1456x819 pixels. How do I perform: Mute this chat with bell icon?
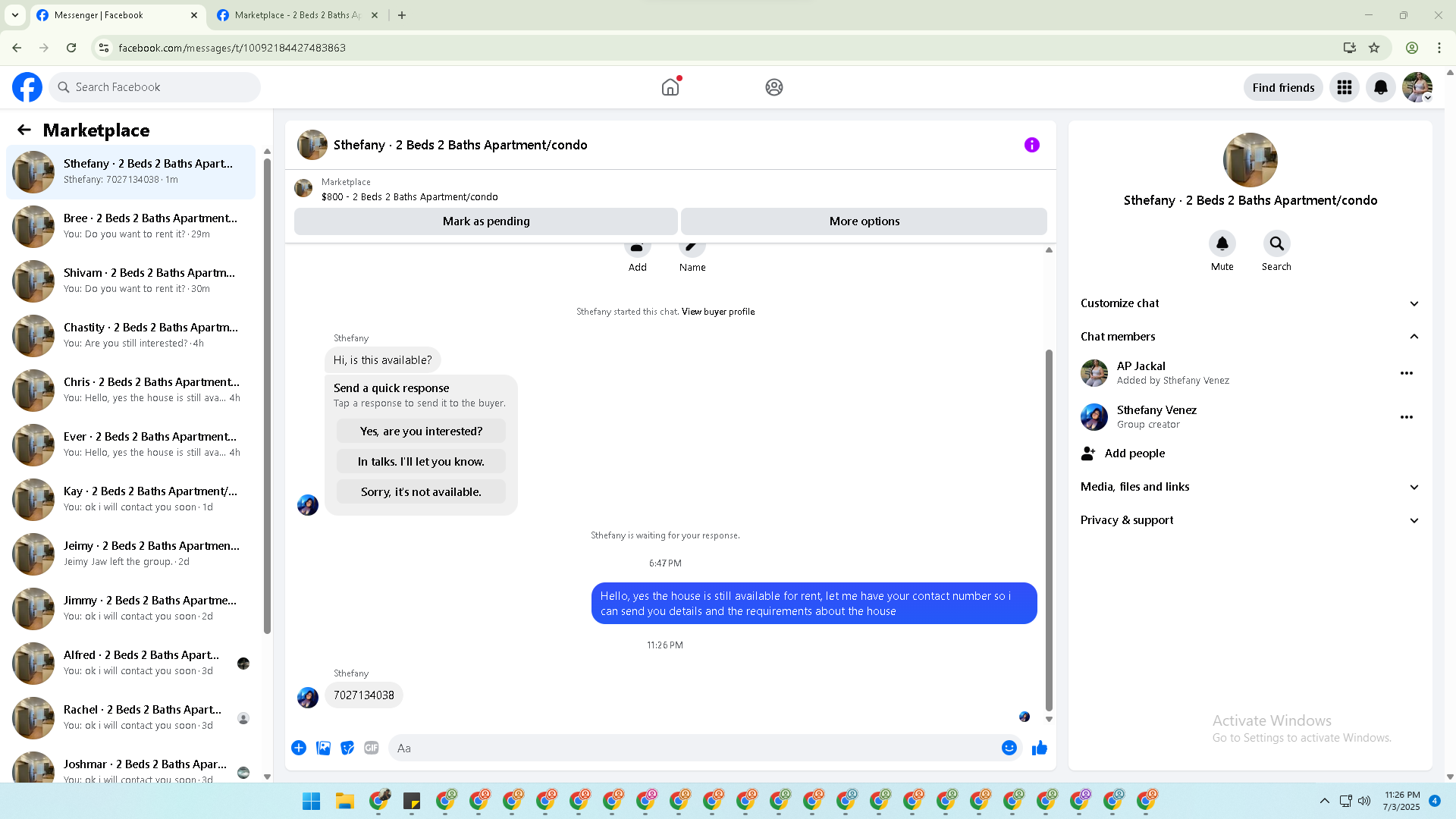[x=1222, y=244]
